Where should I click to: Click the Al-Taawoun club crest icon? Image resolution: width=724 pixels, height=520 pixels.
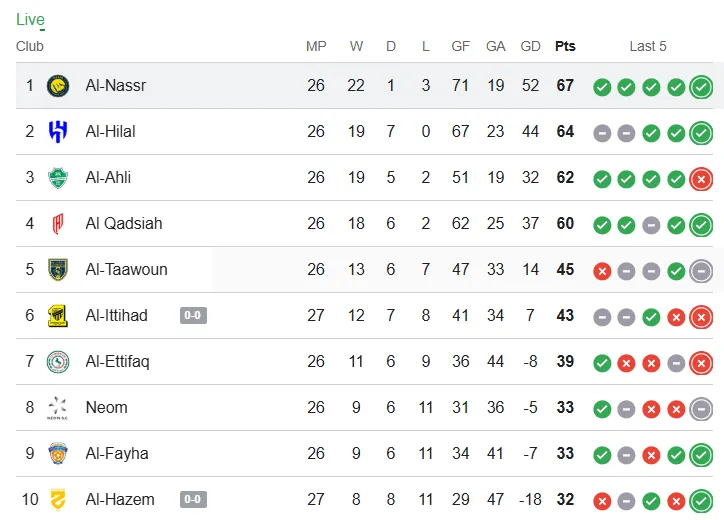58,270
